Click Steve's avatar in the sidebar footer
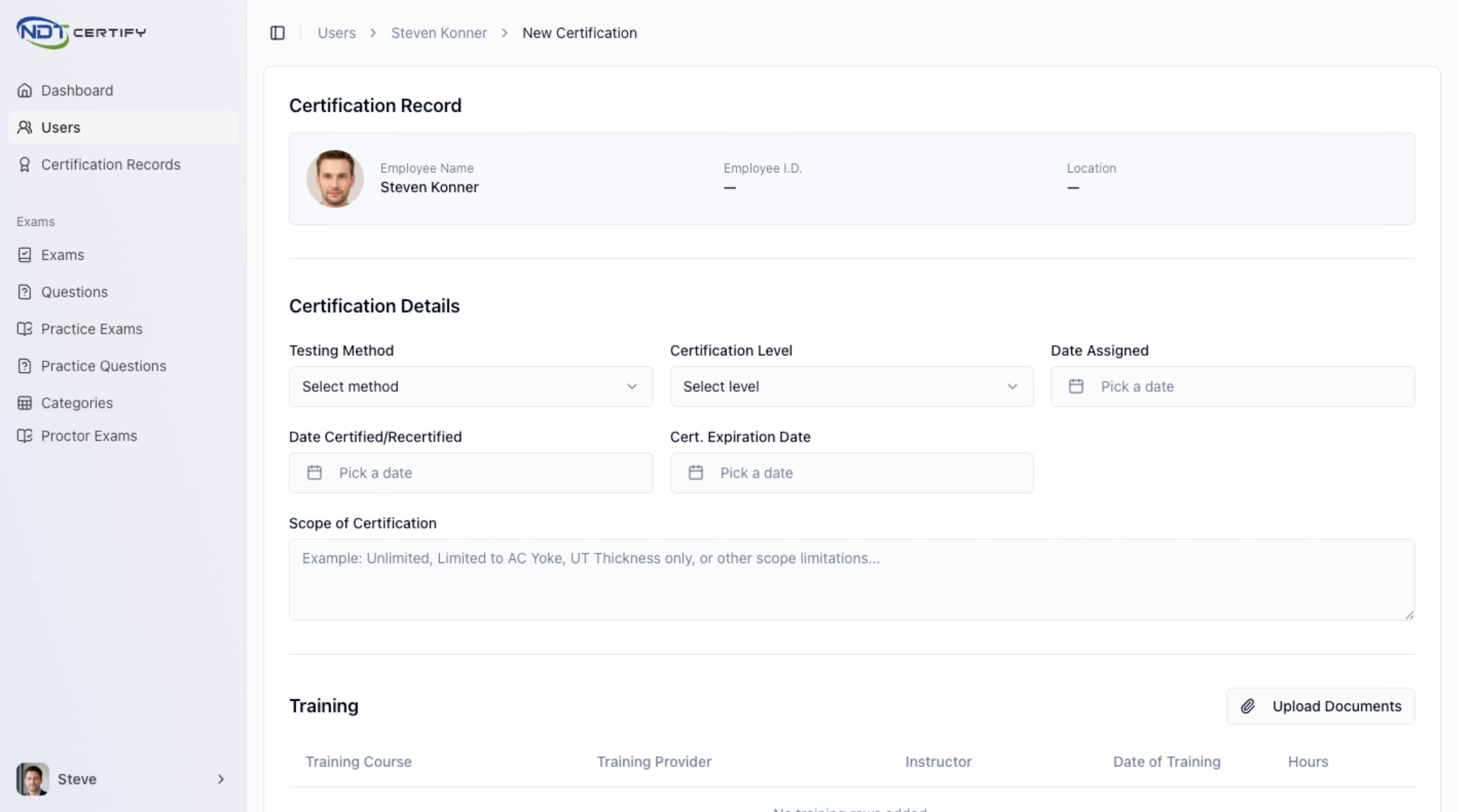The image size is (1457, 812). [x=32, y=779]
